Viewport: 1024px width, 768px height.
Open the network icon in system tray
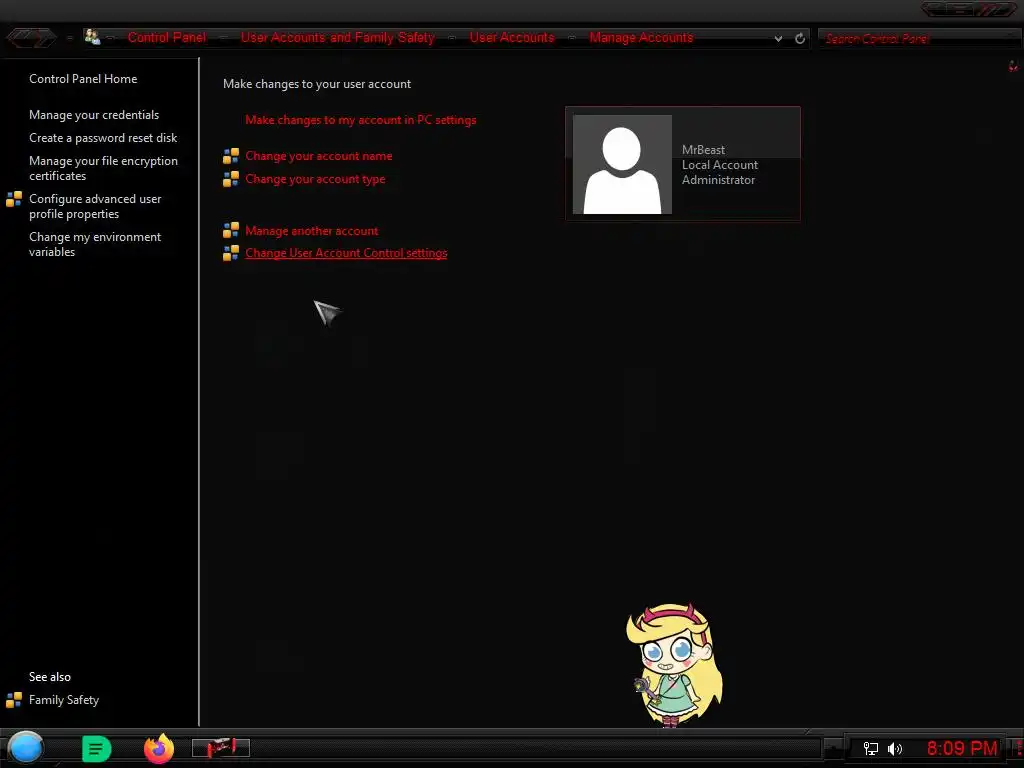point(870,749)
